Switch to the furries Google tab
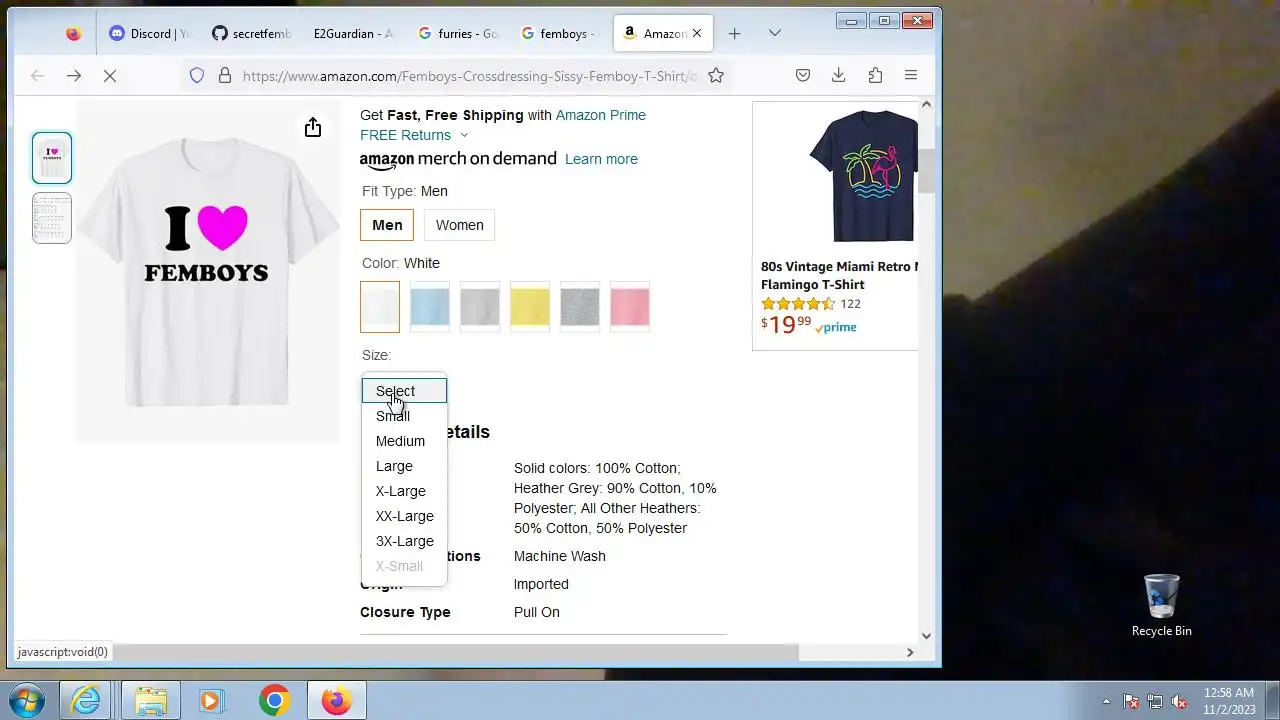 [457, 33]
